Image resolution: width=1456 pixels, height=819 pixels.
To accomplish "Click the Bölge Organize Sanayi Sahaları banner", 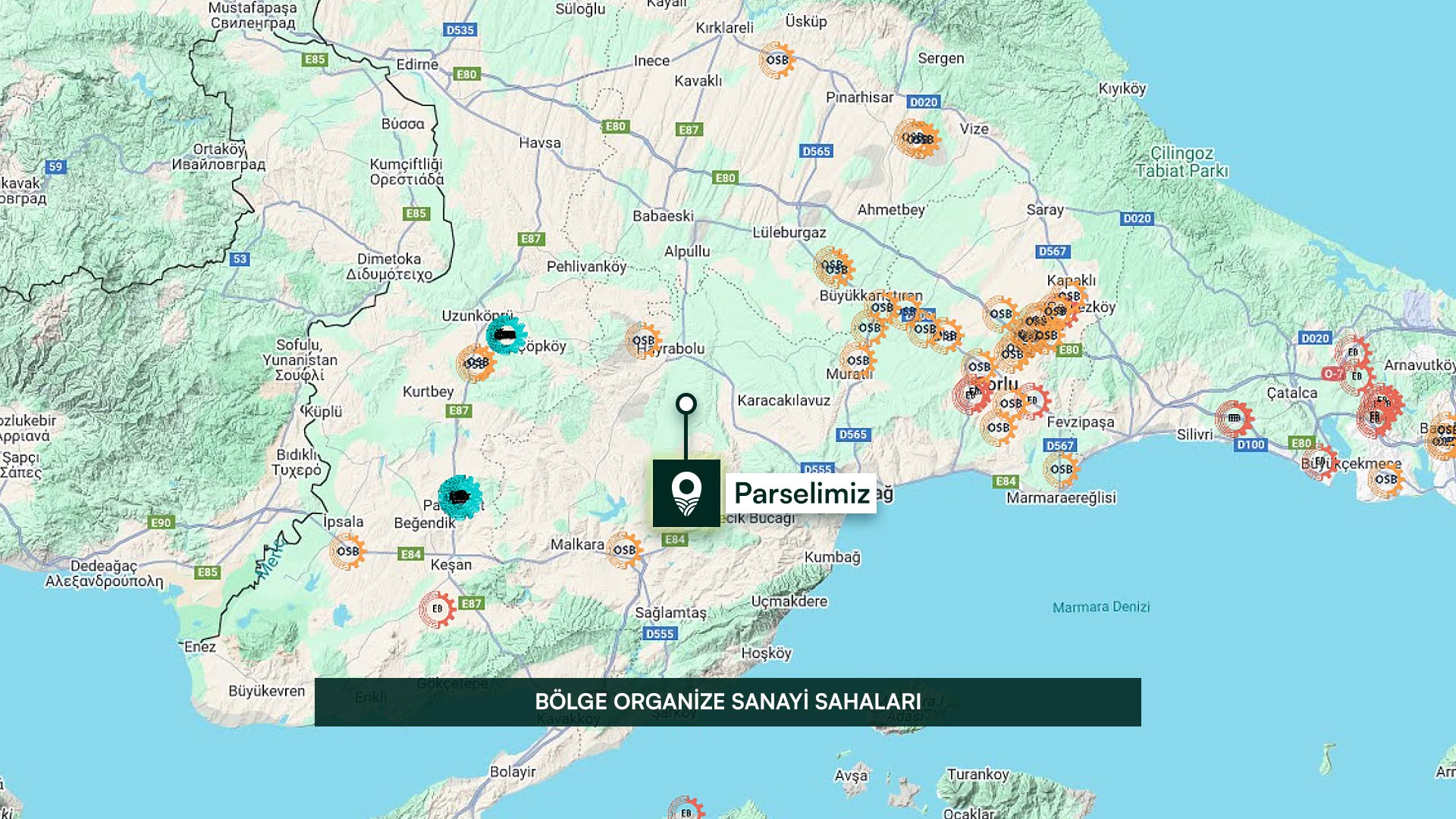I will tap(727, 702).
